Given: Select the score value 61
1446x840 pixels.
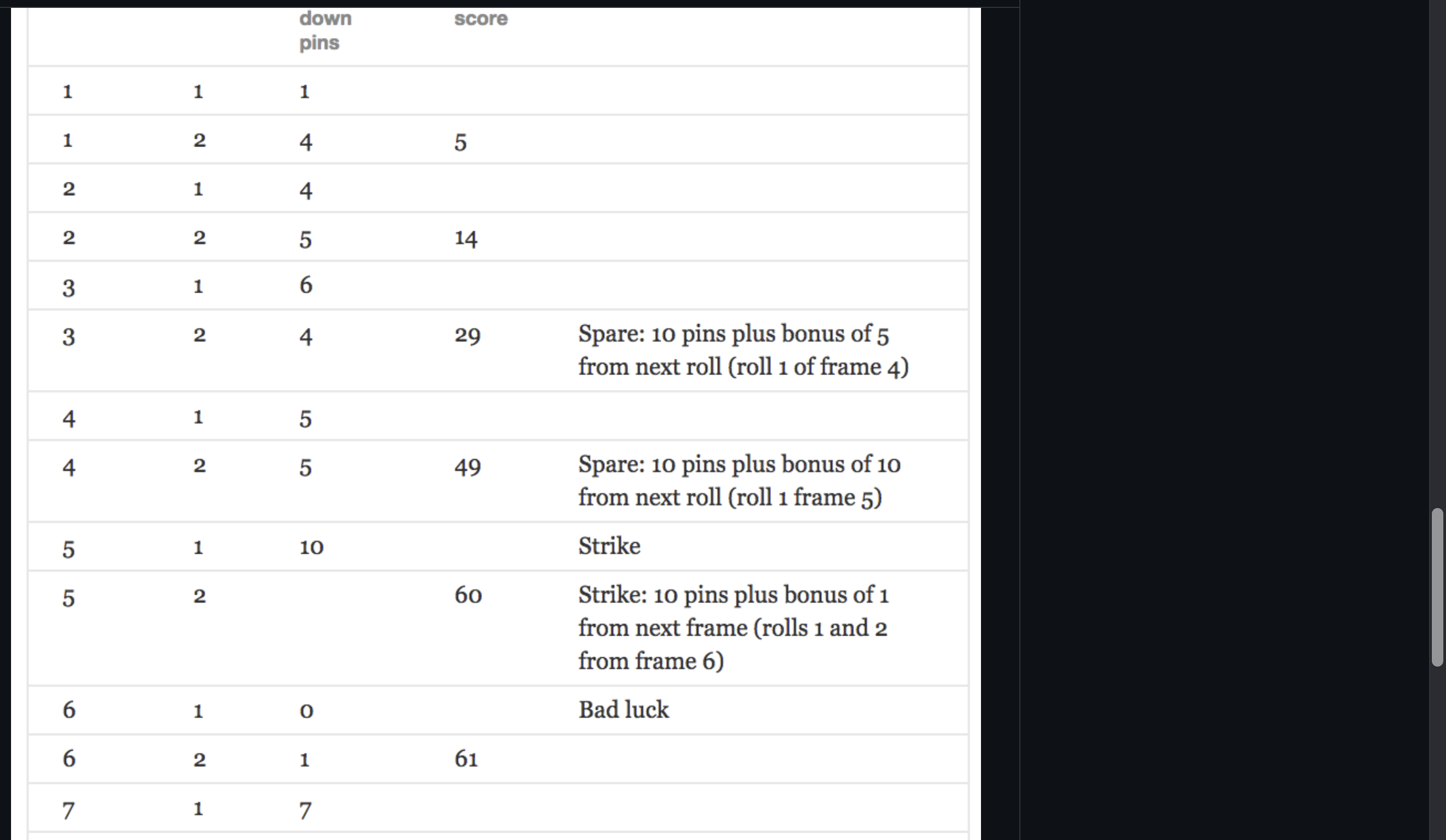Looking at the screenshot, I should pos(466,759).
